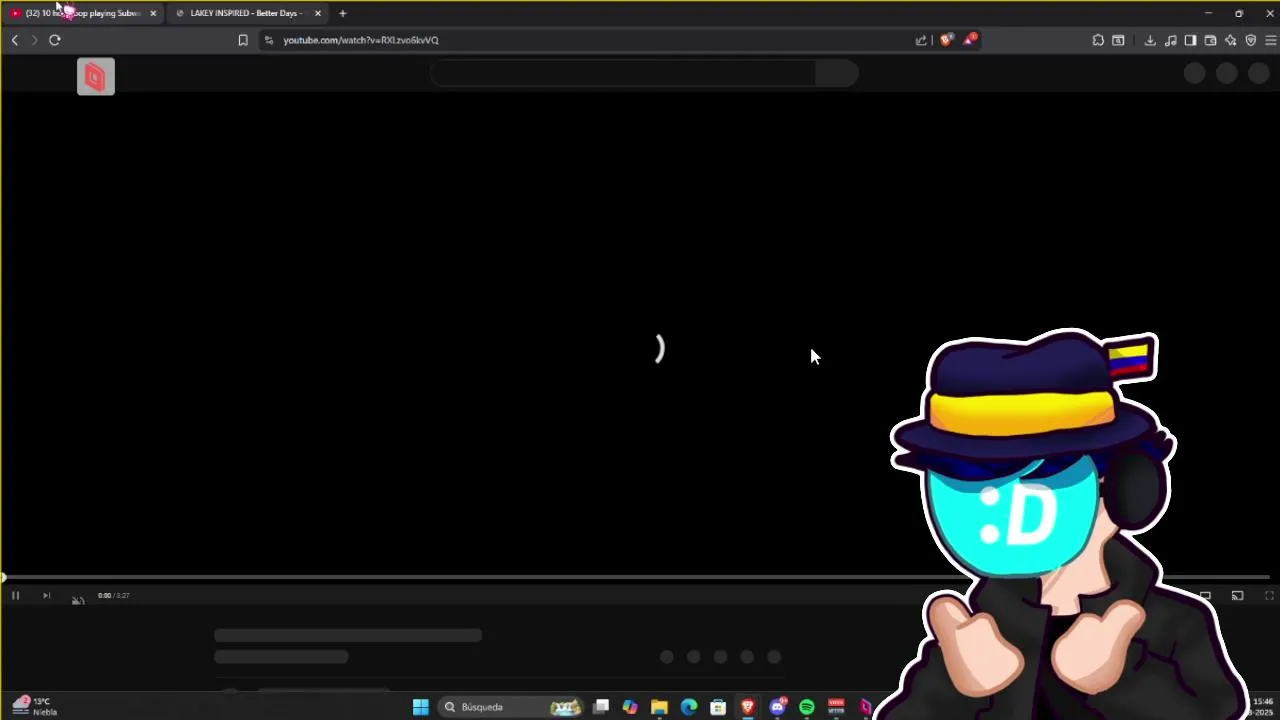This screenshot has width=1280, height=720.
Task: Open the Windows Start menu
Action: (x=421, y=707)
